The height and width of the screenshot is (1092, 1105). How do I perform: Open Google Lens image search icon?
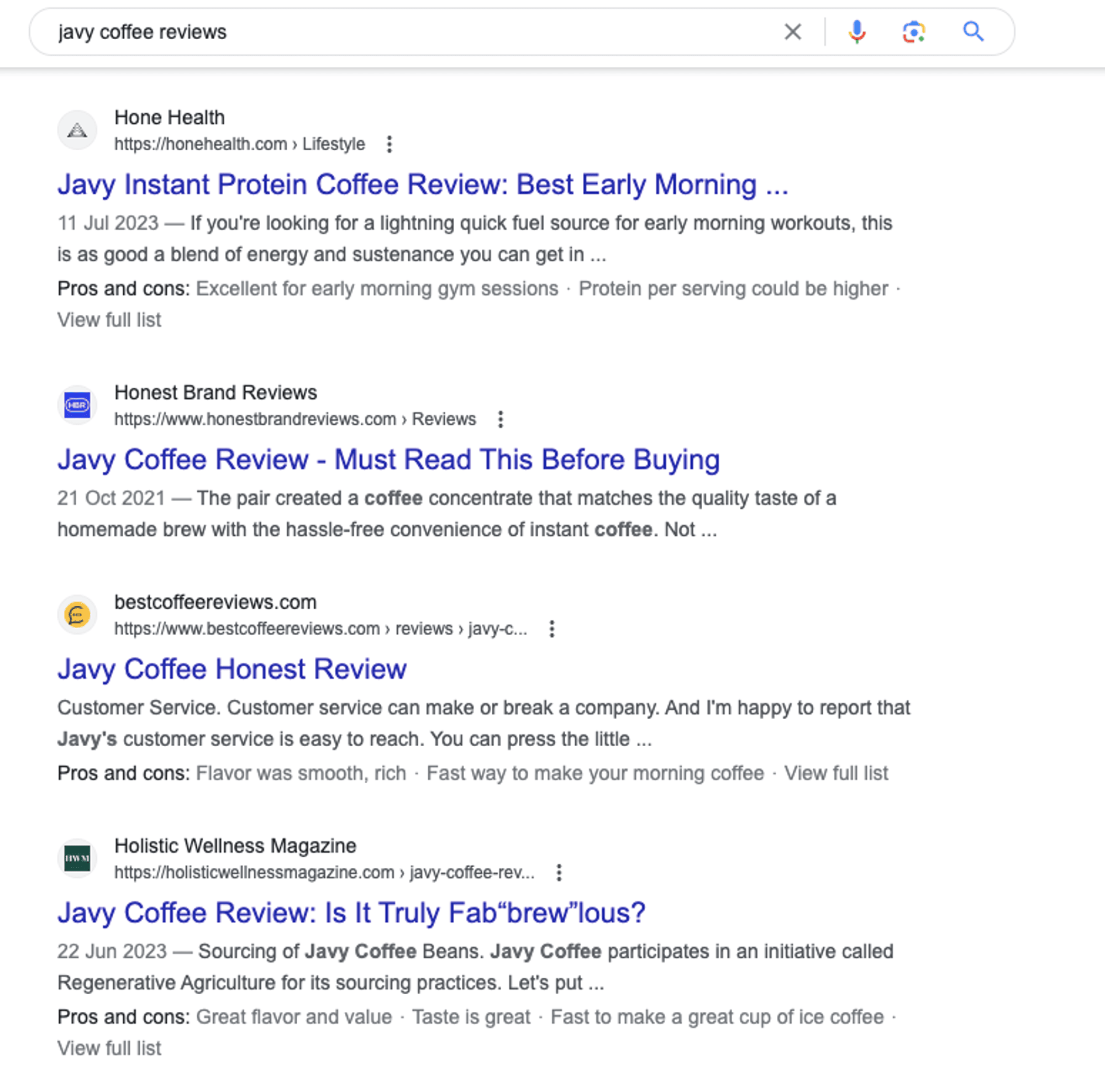pos(914,32)
